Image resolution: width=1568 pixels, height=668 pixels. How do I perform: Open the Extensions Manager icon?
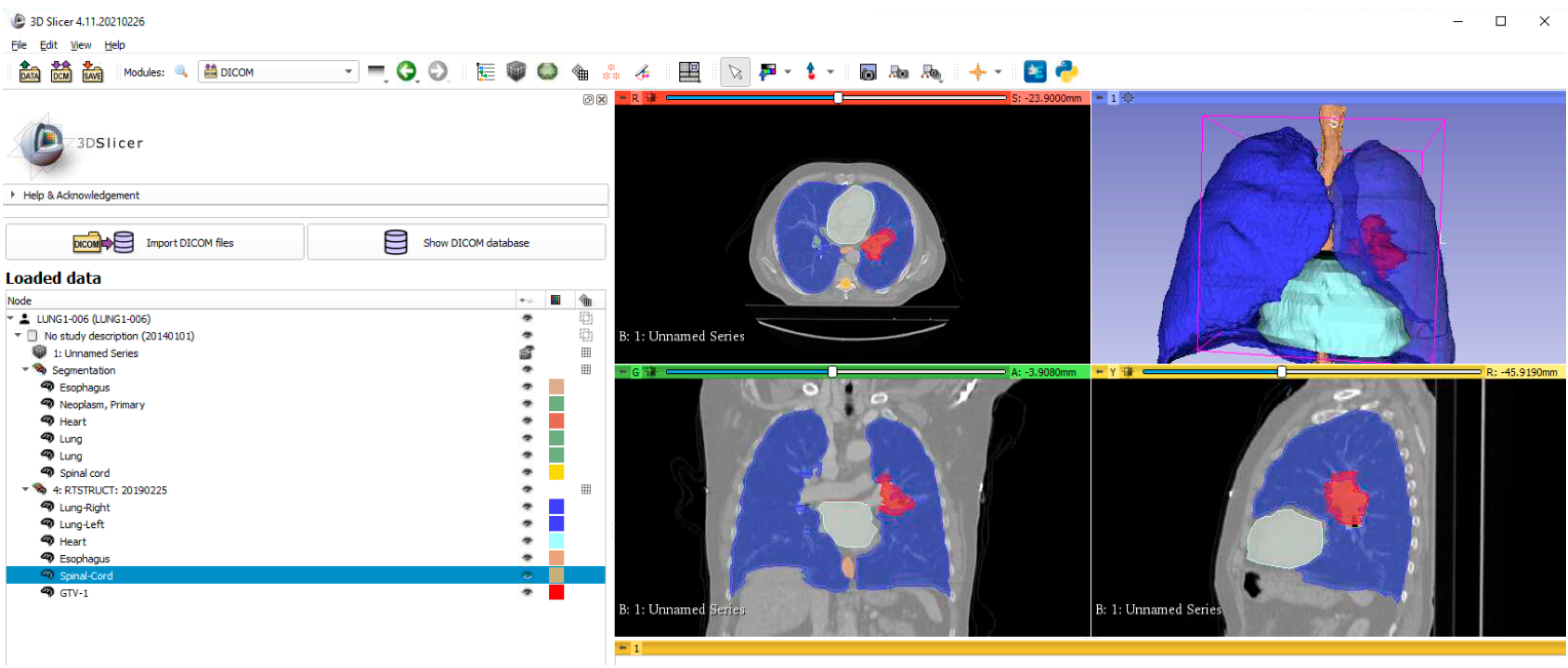click(x=1035, y=72)
